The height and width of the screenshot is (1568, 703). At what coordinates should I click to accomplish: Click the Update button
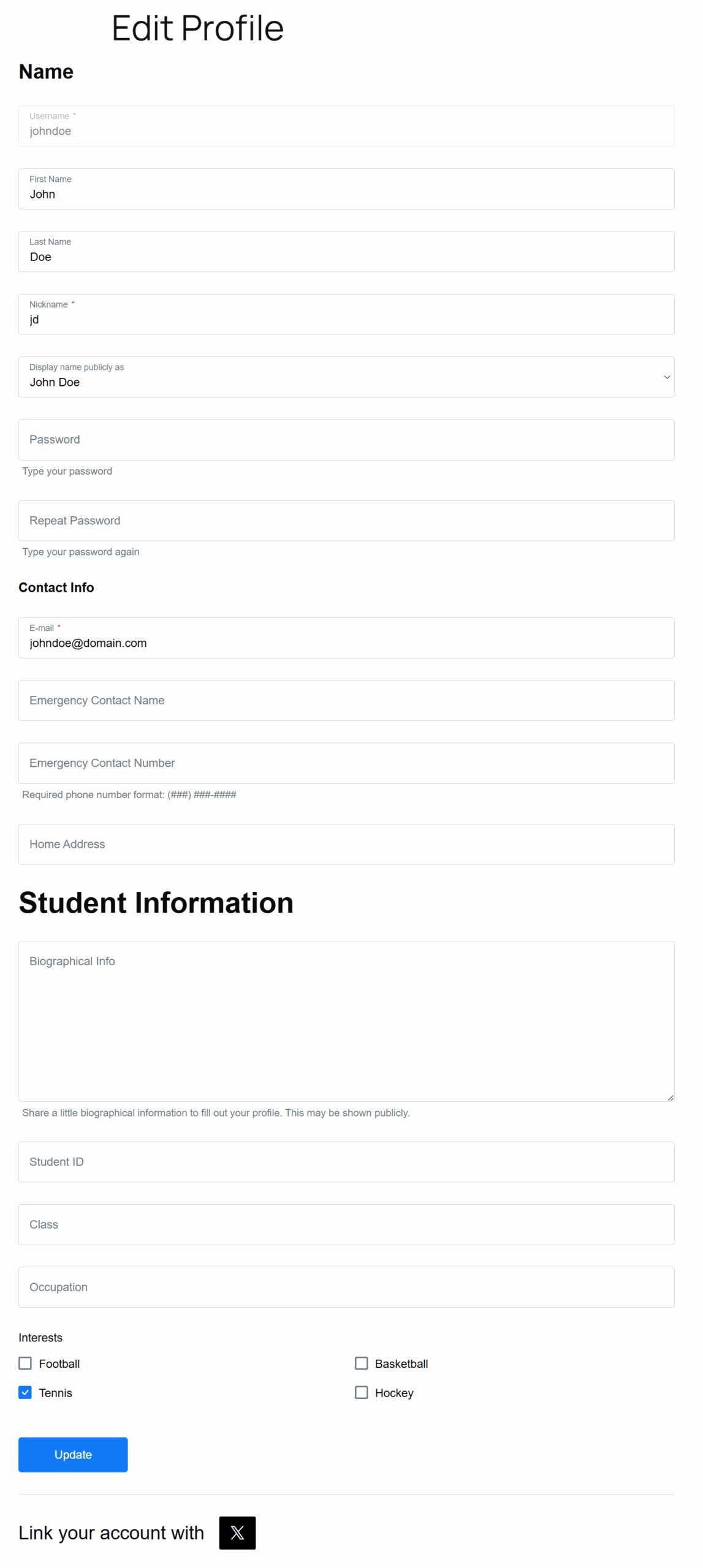coord(73,1453)
